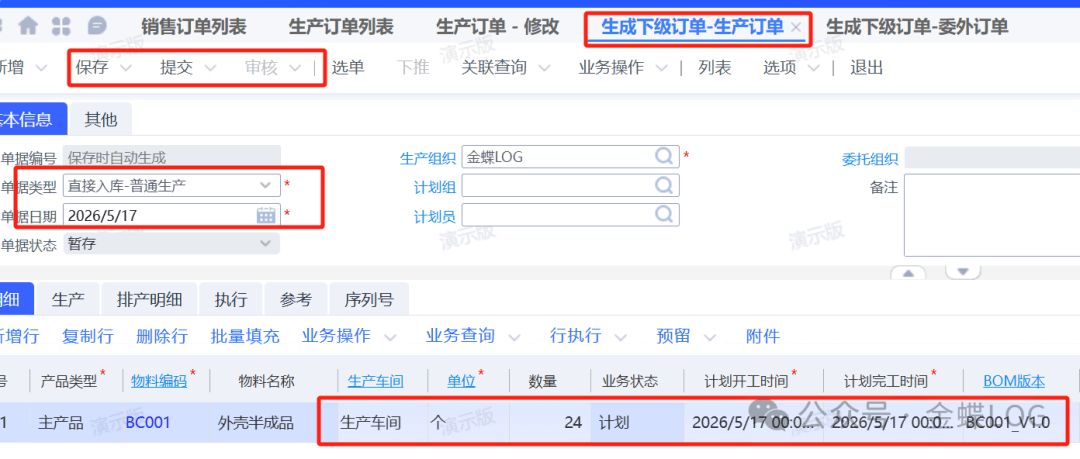Open calendar picker for 单据日期
This screenshot has width=1080, height=459.
click(266, 215)
